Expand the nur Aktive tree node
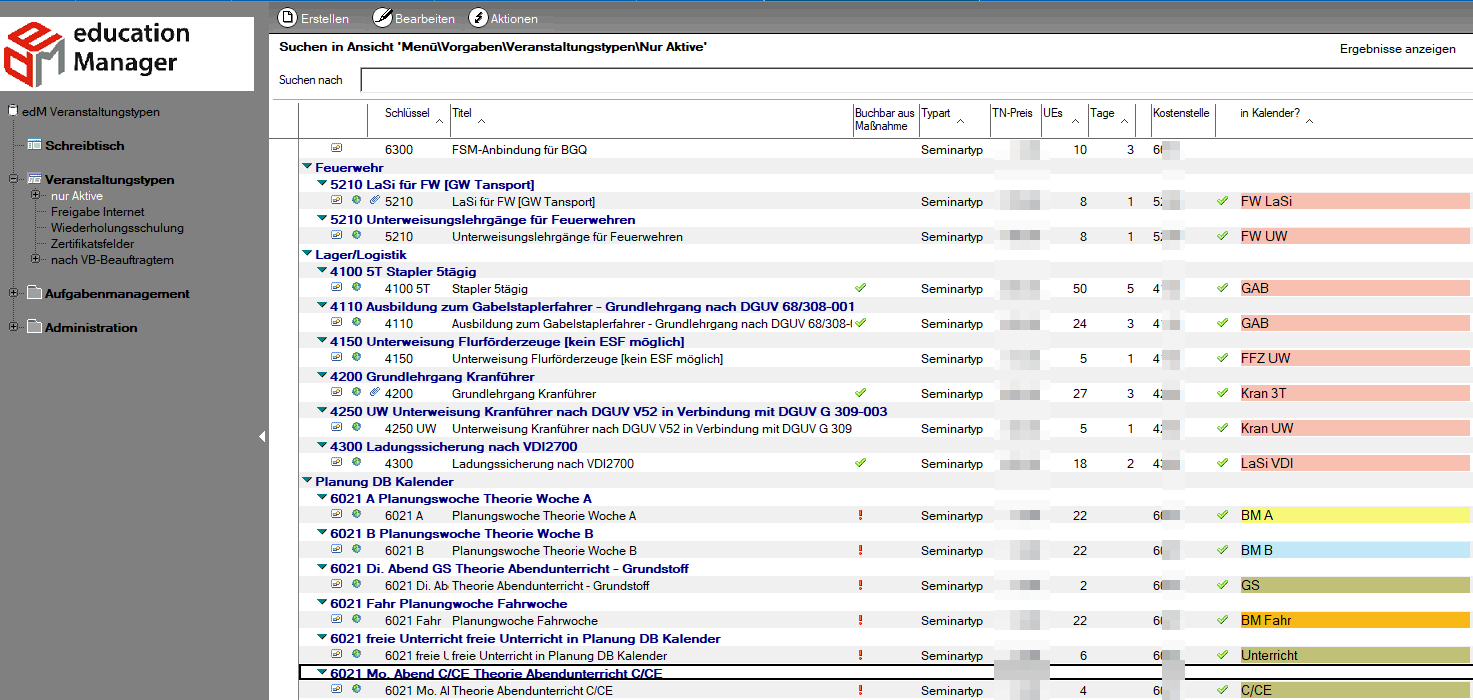 pos(35,195)
